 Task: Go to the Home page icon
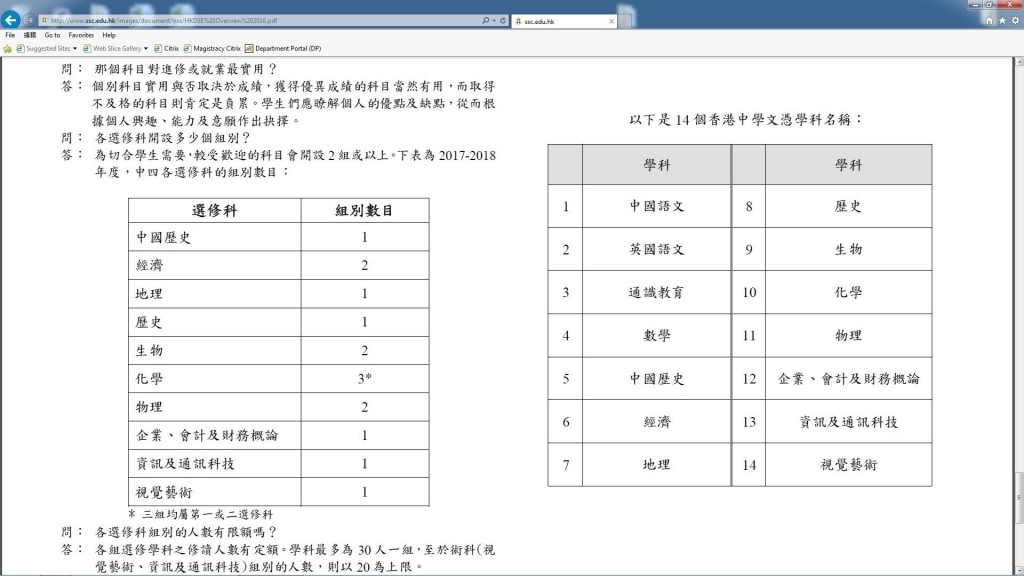pyautogui.click(x=989, y=20)
